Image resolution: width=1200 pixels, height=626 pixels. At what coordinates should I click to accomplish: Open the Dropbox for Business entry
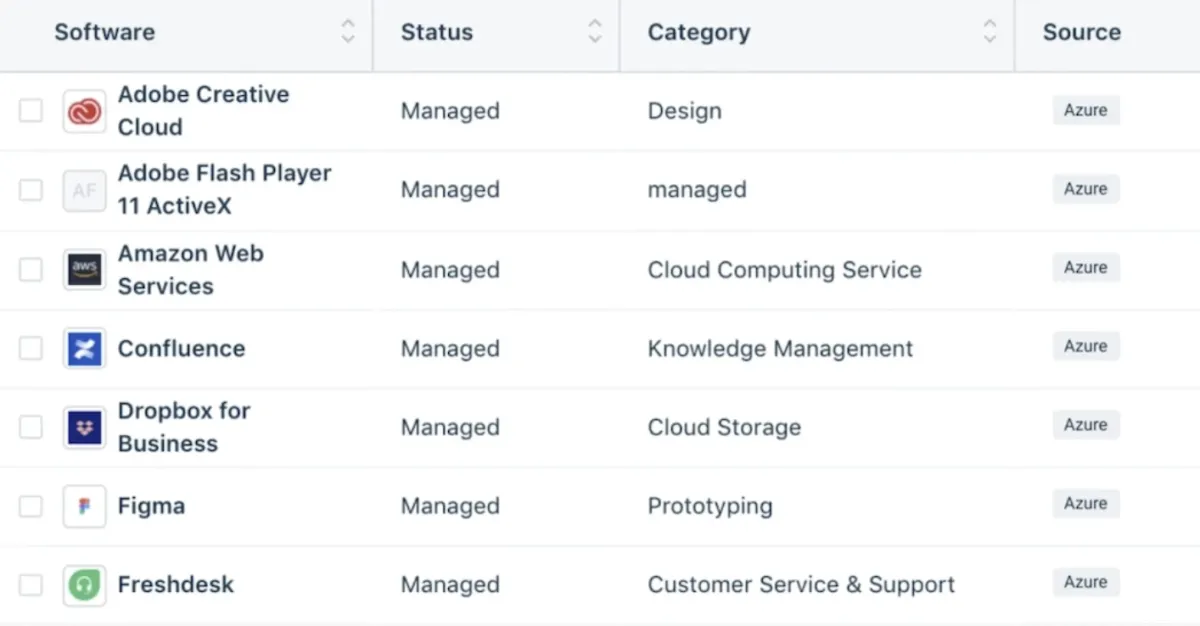184,427
